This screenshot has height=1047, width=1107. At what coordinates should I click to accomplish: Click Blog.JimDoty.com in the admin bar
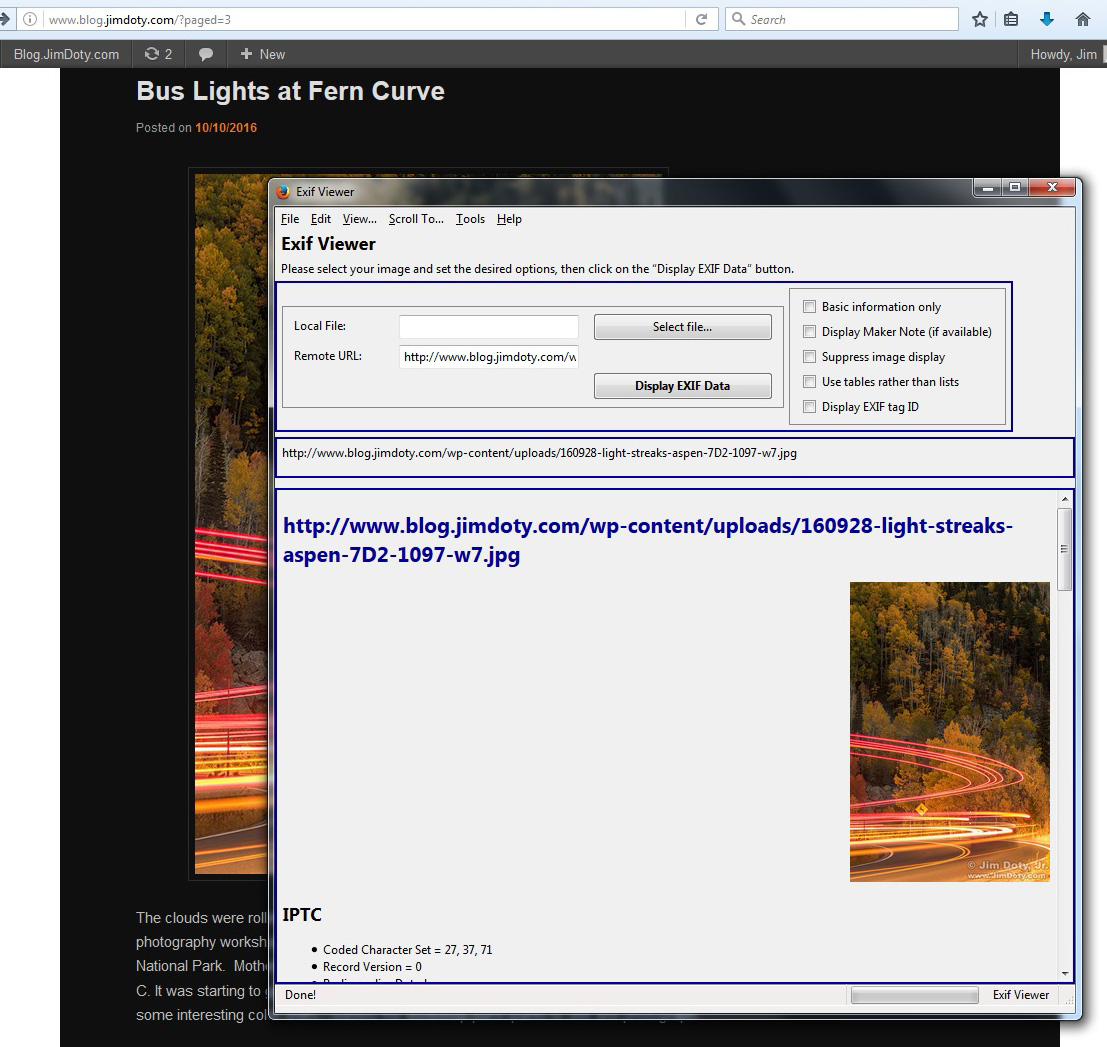(66, 54)
